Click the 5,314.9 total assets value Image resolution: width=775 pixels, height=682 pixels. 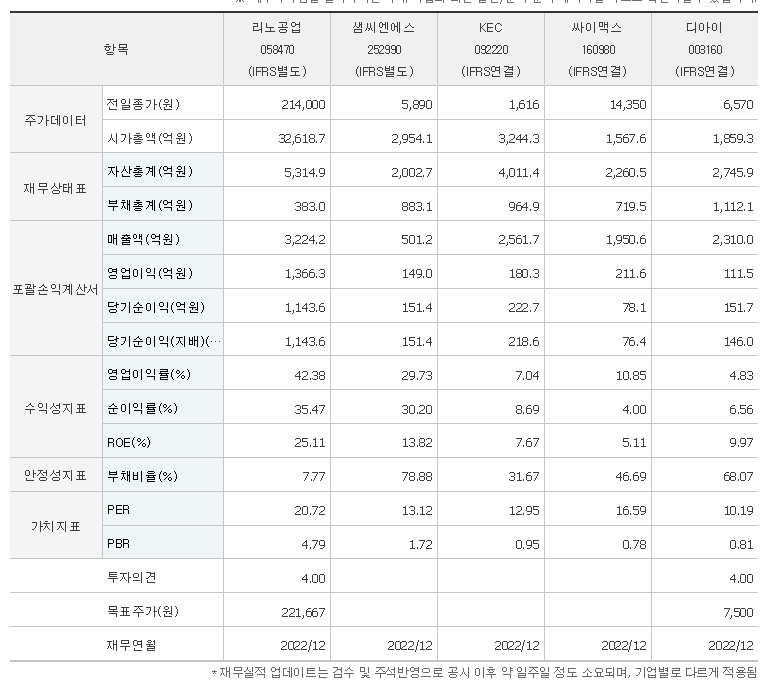(x=304, y=173)
